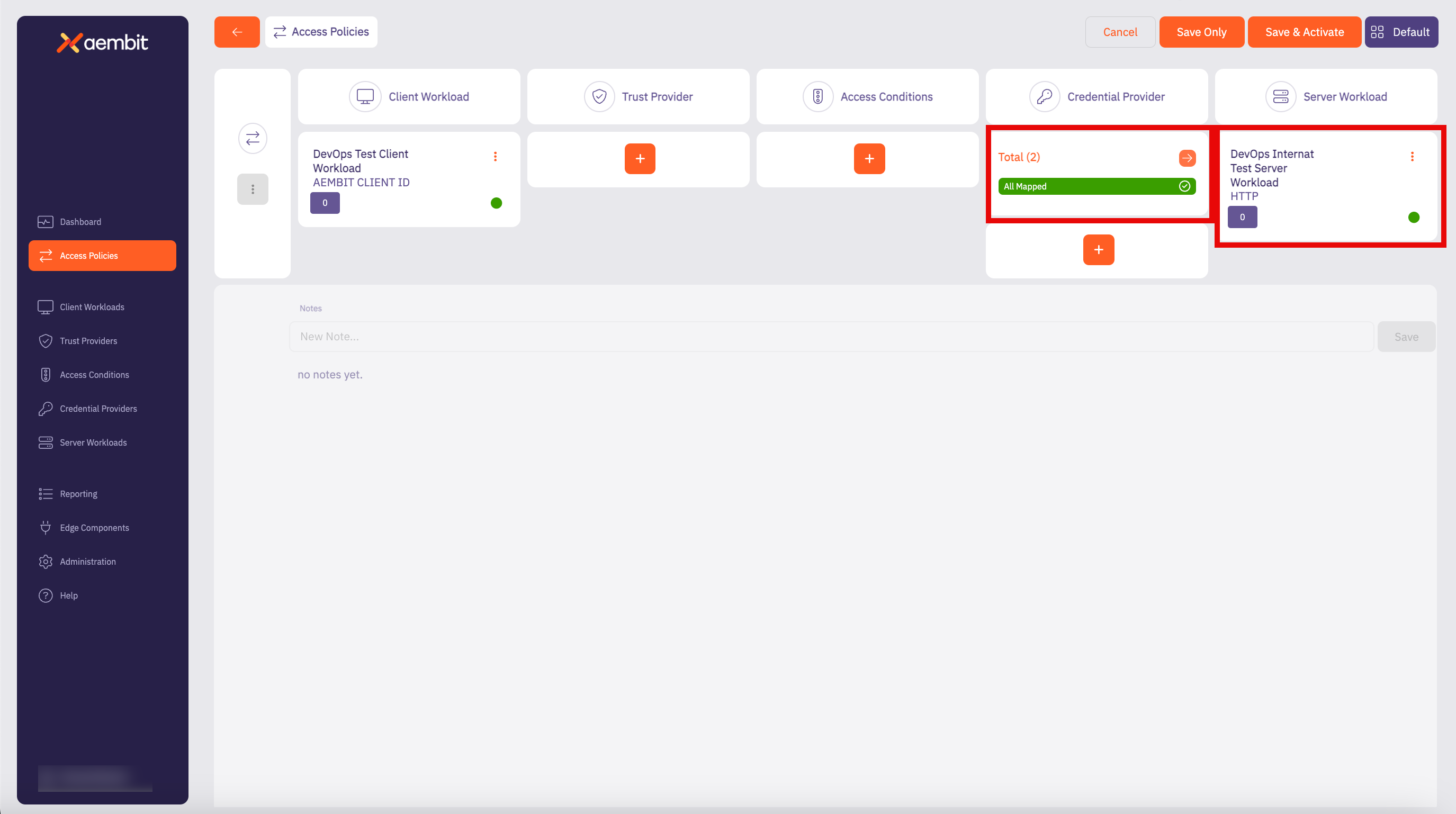1456x814 pixels.
Task: Click the client workload green status dot
Action: [x=496, y=203]
